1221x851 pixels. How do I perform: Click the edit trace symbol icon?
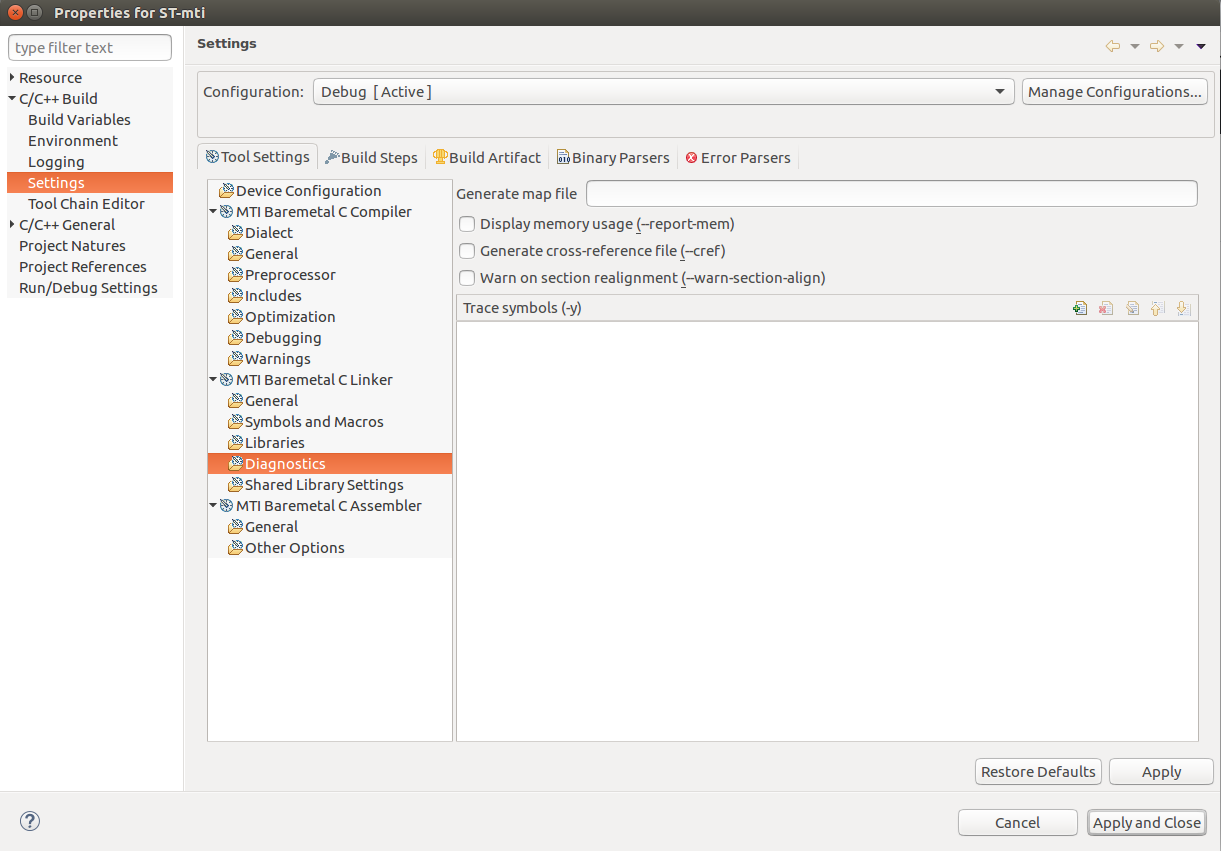click(x=1132, y=309)
